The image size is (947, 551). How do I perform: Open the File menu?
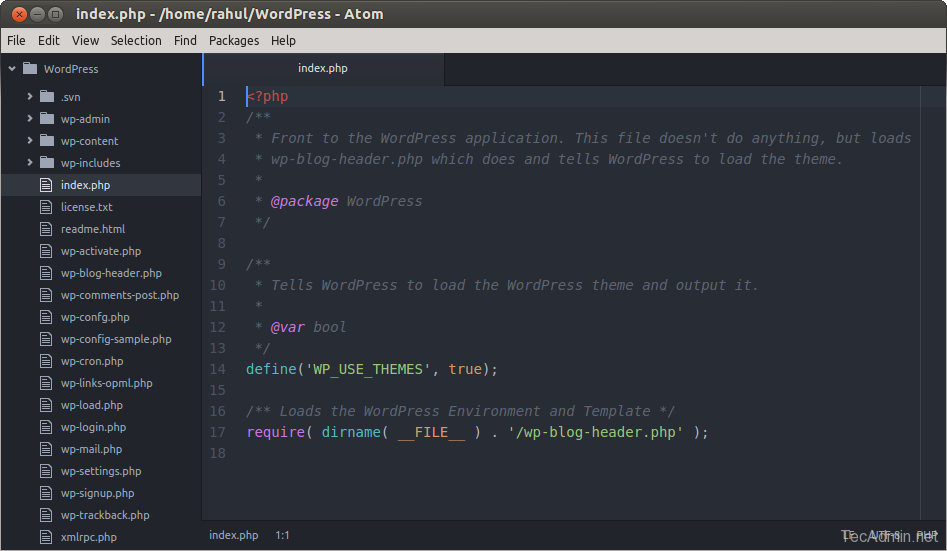click(x=16, y=40)
